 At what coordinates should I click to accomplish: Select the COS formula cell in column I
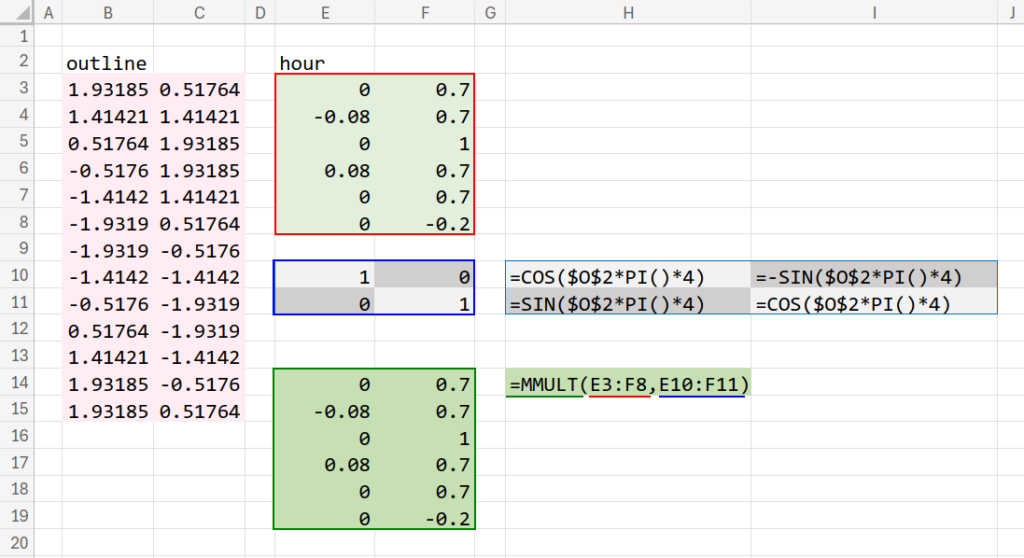[x=873, y=303]
